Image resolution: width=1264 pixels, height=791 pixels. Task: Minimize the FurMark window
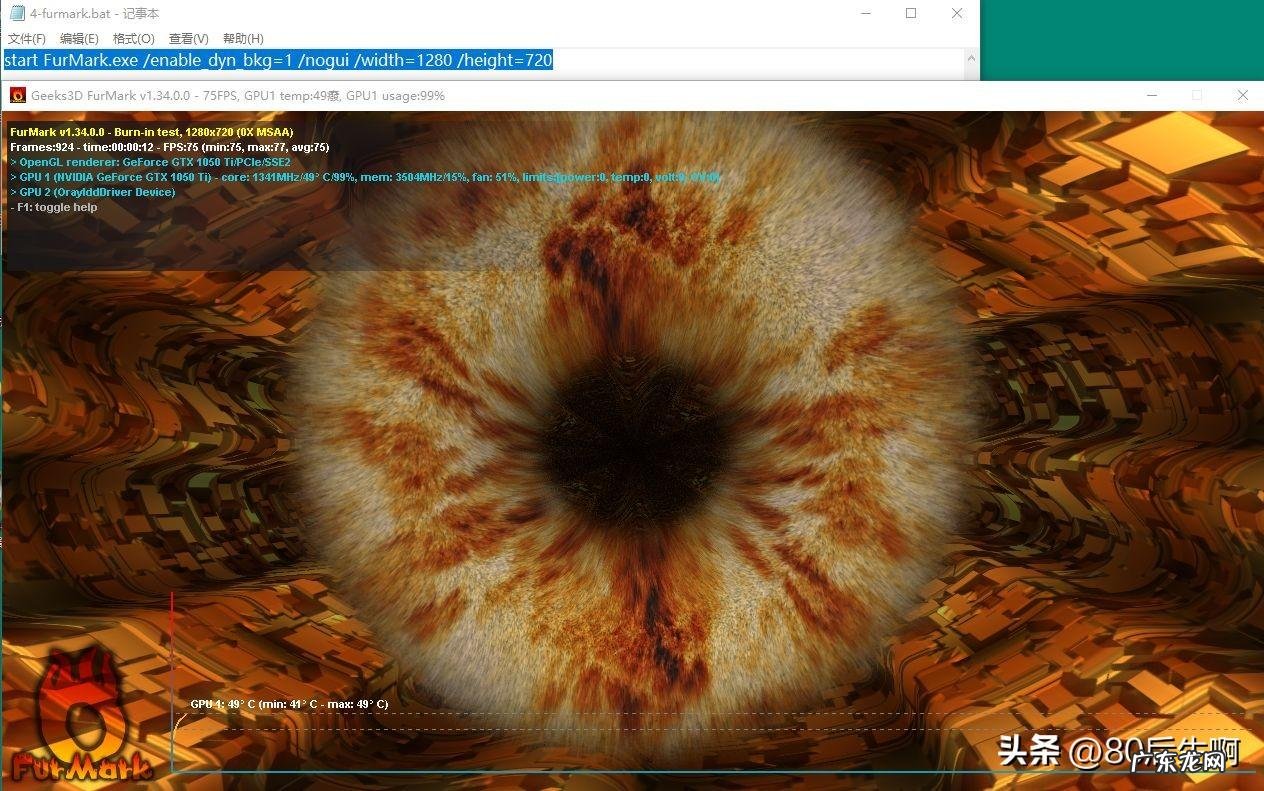coord(1153,96)
